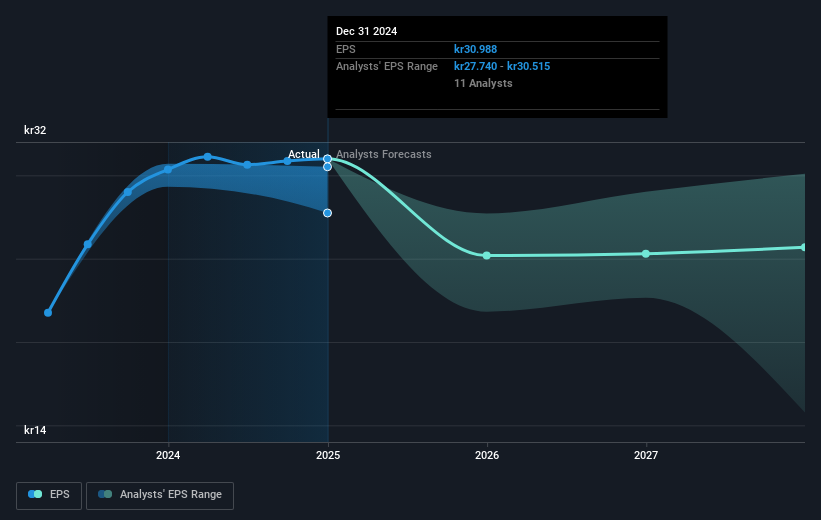Click the Analysts' EPS Range legend swatch

[105, 494]
